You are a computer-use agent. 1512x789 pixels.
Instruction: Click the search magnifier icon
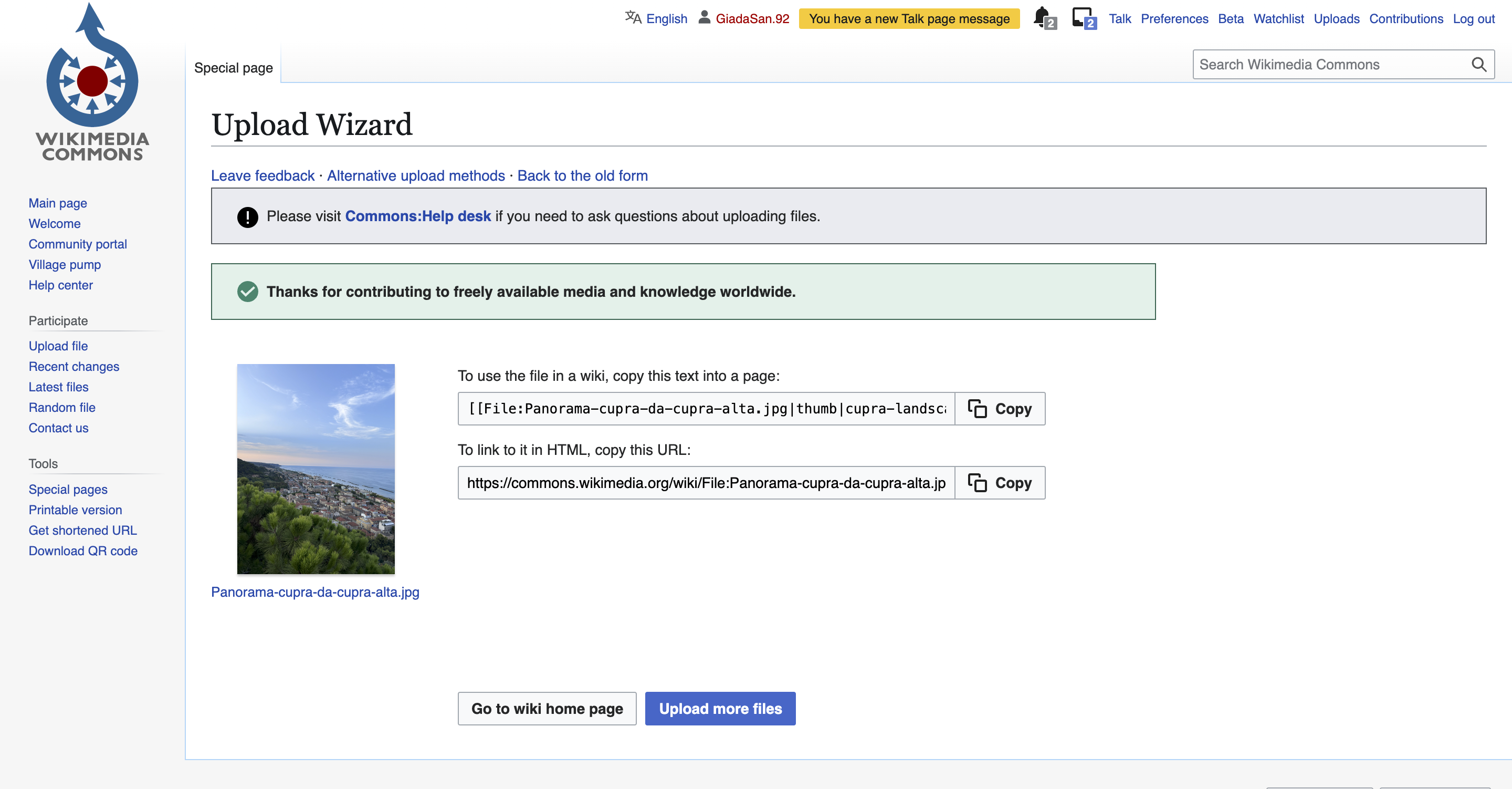click(1478, 65)
